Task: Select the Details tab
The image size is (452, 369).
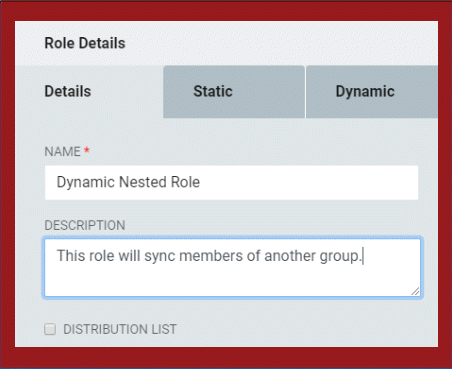Action: click(89, 92)
